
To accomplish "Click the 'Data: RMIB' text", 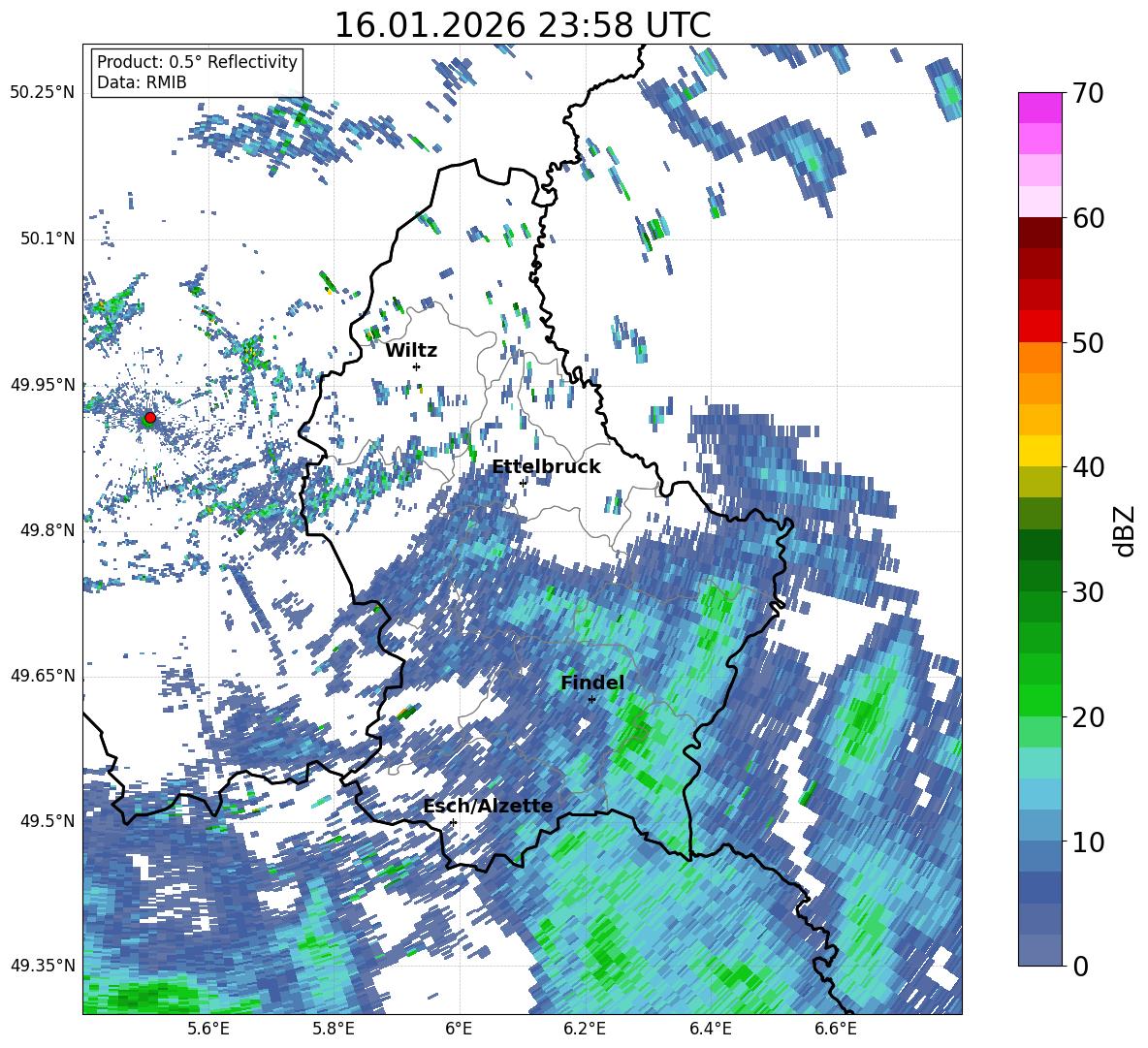I will coord(142,82).
